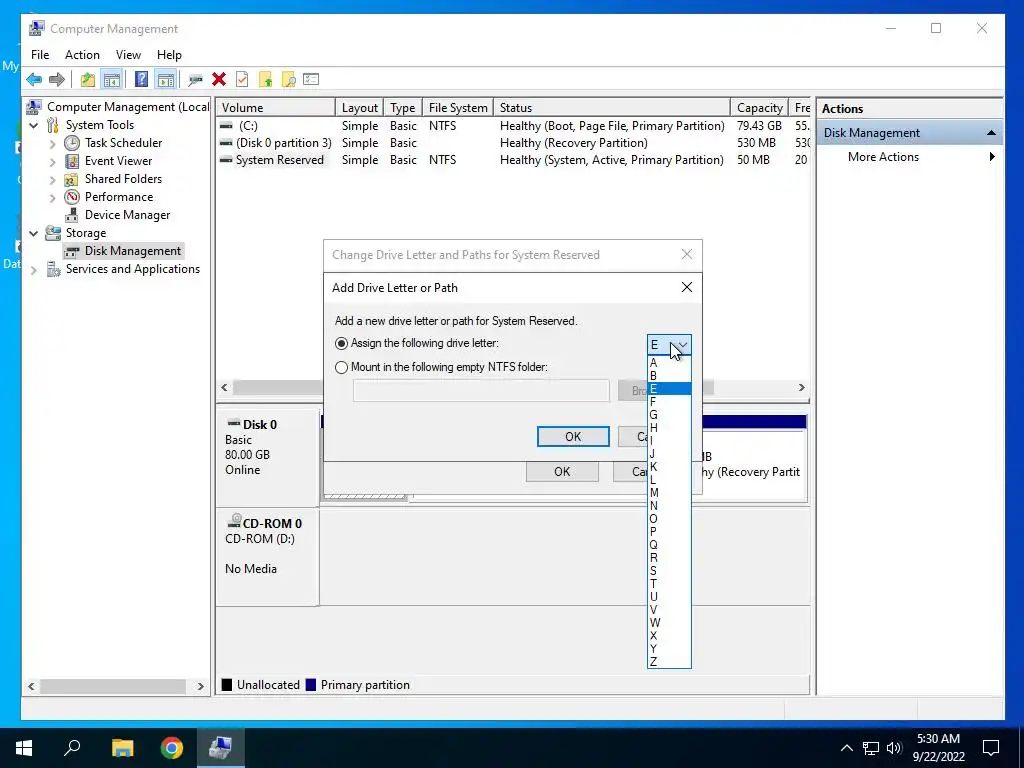Image resolution: width=1024 pixels, height=768 pixels.
Task: Click the Shared Folders icon in tree
Action: coord(72,179)
